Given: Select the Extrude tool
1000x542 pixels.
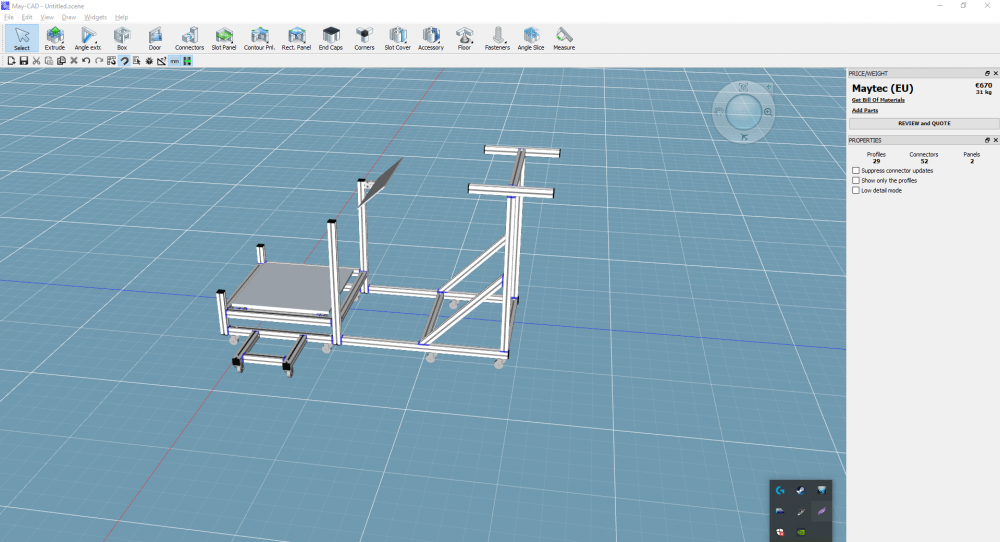Looking at the screenshot, I should tap(54, 38).
